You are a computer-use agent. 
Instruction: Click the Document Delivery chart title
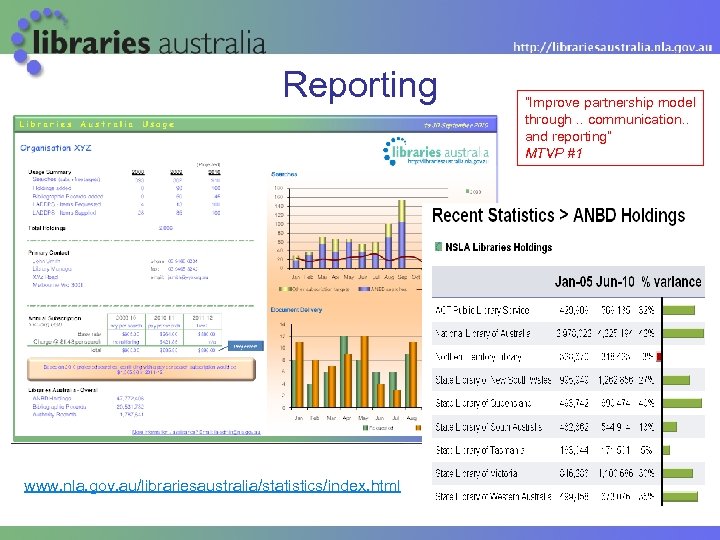[x=296, y=309]
